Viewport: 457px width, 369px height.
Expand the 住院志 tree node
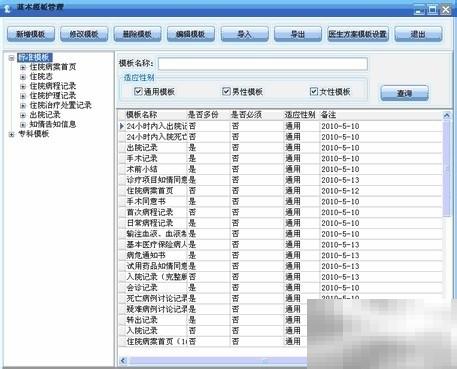click(x=23, y=77)
